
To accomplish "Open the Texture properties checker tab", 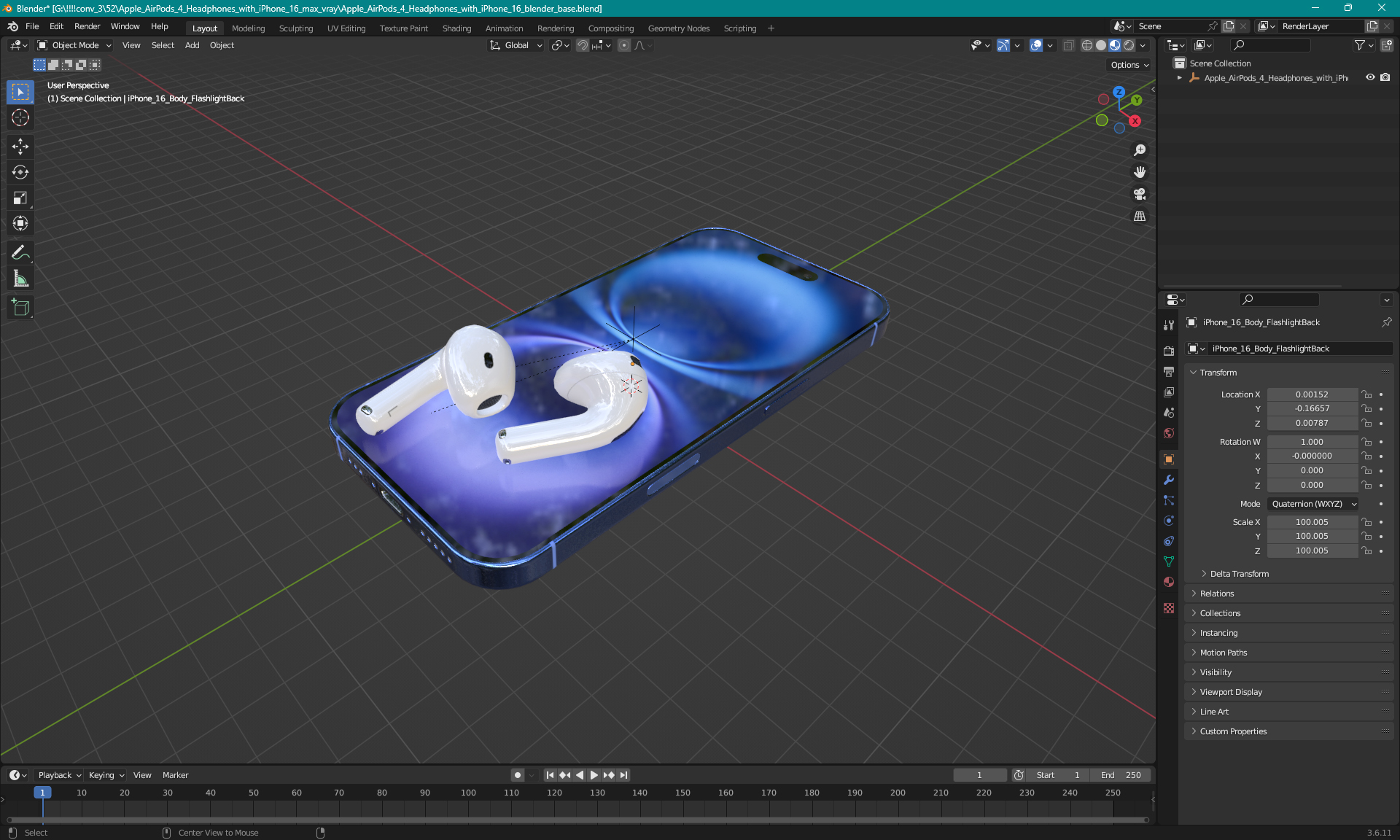I will pos(1169,608).
